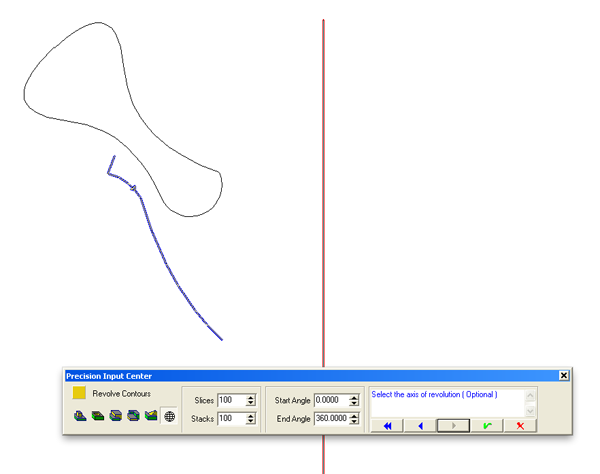The height and width of the screenshot is (474, 600).
Task: Click the yellow color swatch beside Revolve Contours
Action: point(79,393)
